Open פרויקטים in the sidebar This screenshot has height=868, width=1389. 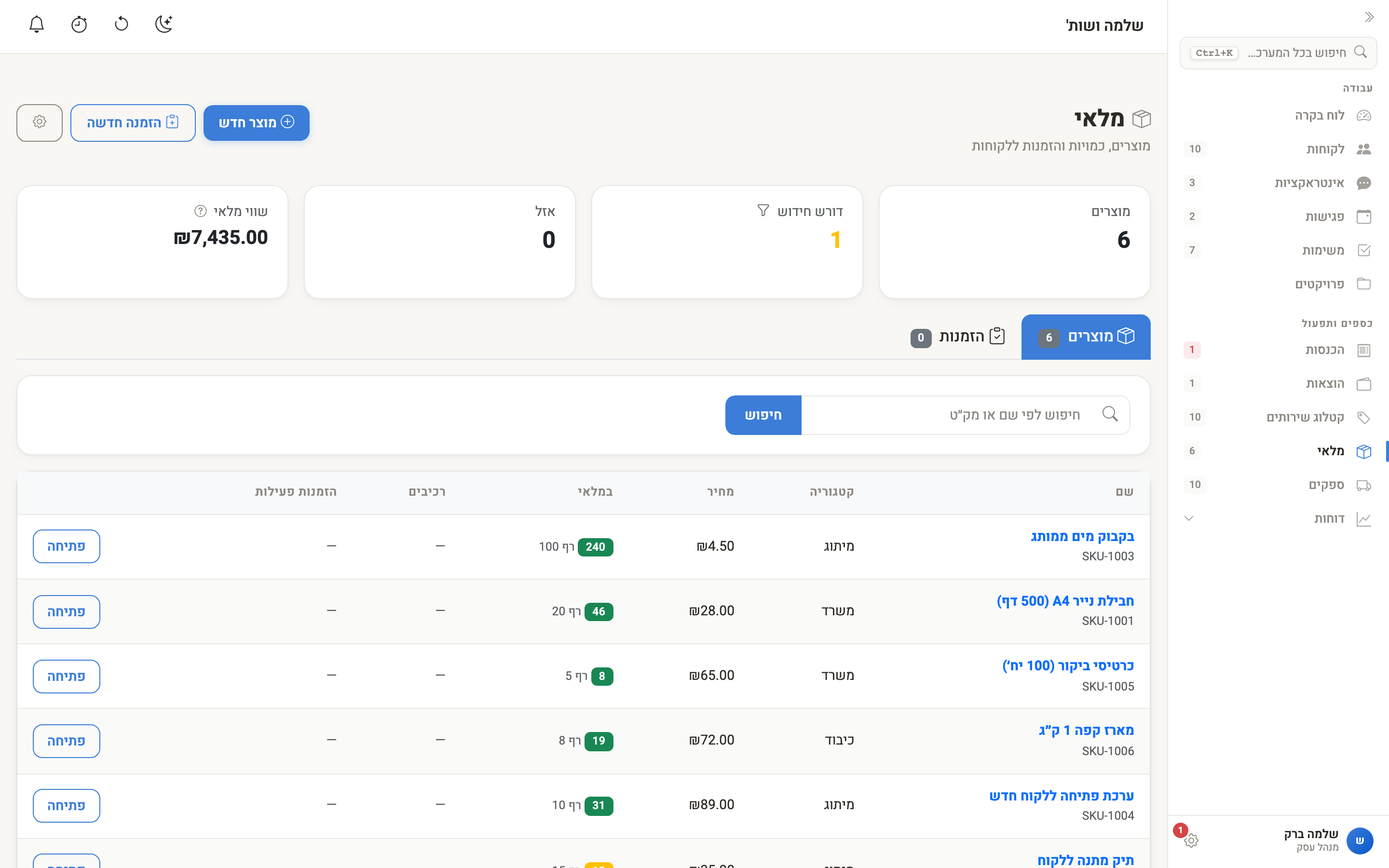(x=1278, y=284)
